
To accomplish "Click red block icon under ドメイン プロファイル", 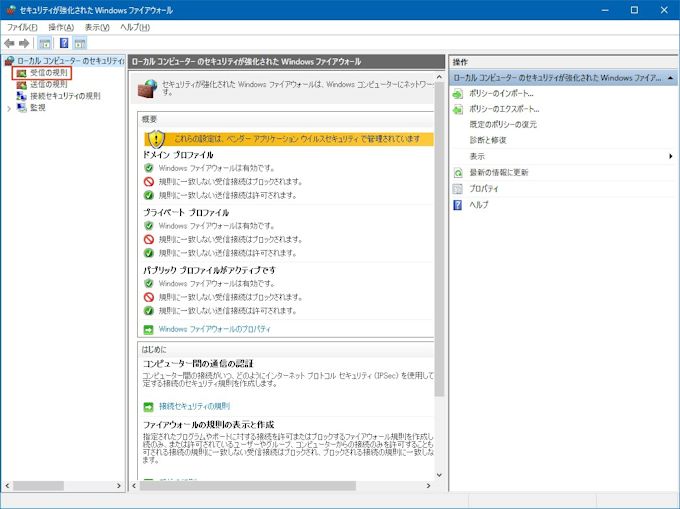I will pos(149,182).
